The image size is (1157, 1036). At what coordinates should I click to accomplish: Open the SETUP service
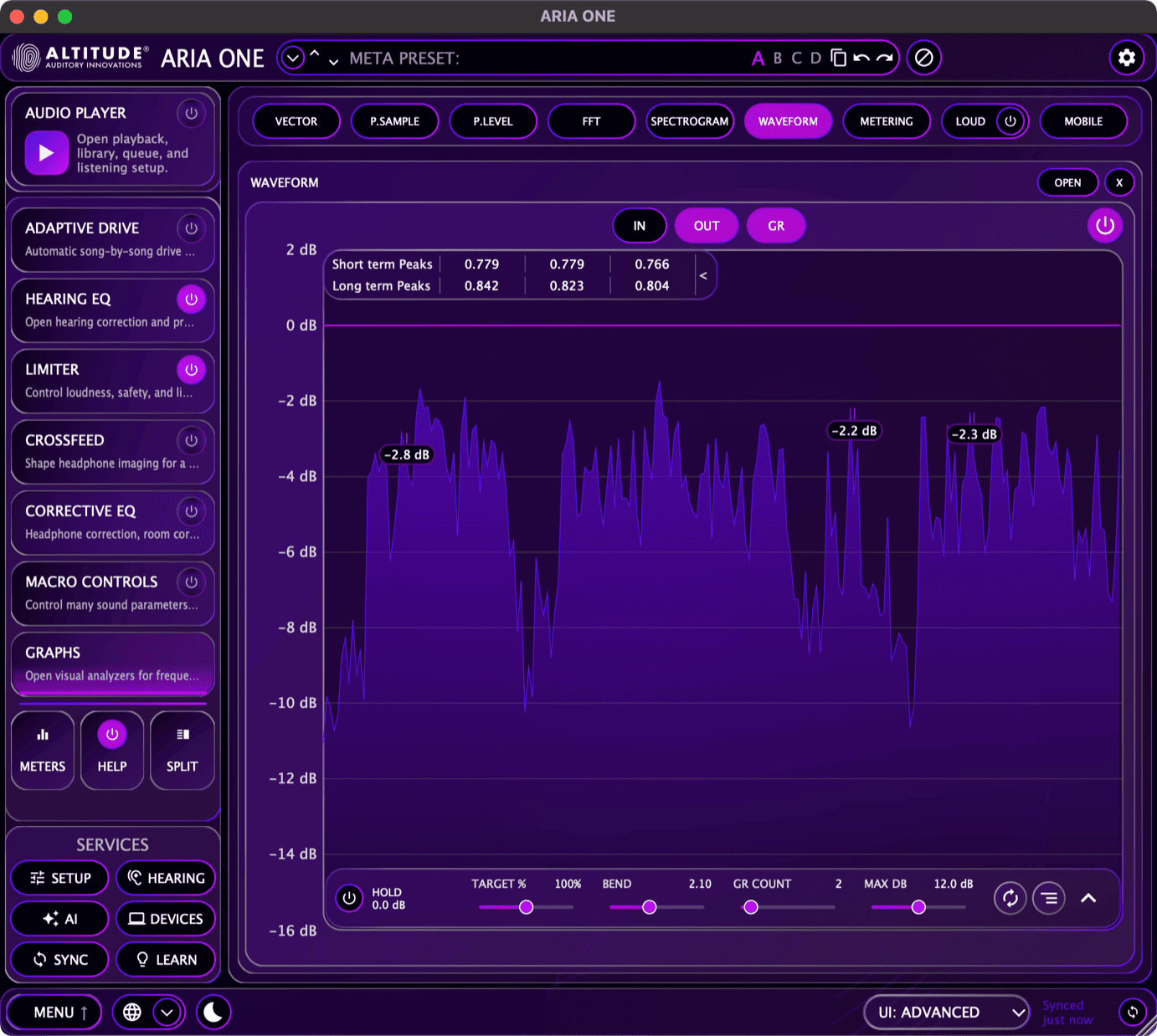point(60,878)
